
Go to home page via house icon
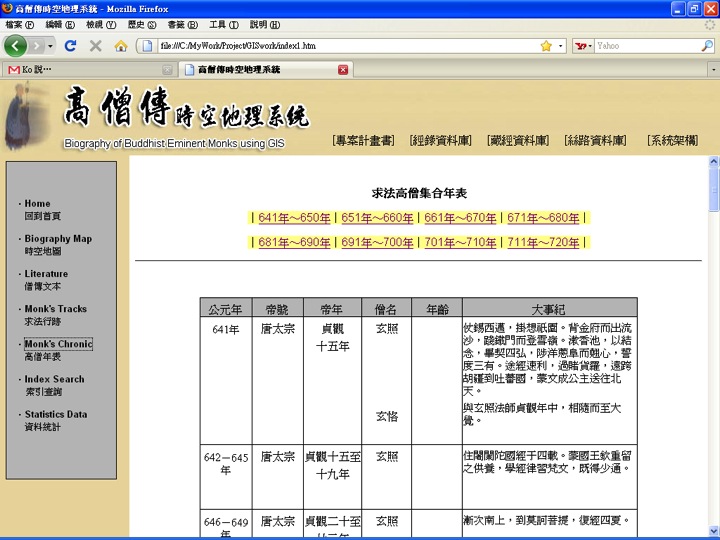121,45
